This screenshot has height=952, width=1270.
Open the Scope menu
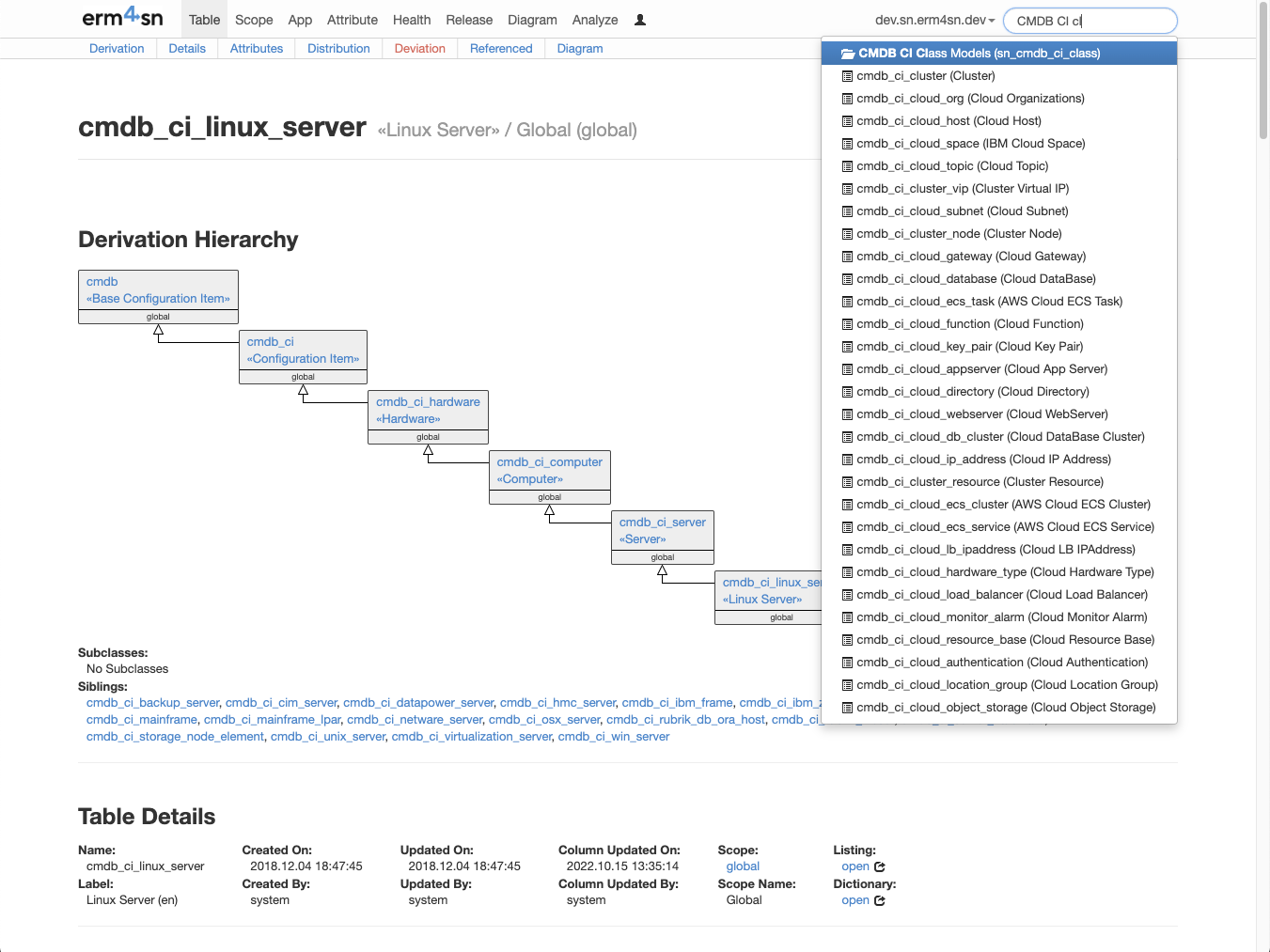[x=254, y=20]
